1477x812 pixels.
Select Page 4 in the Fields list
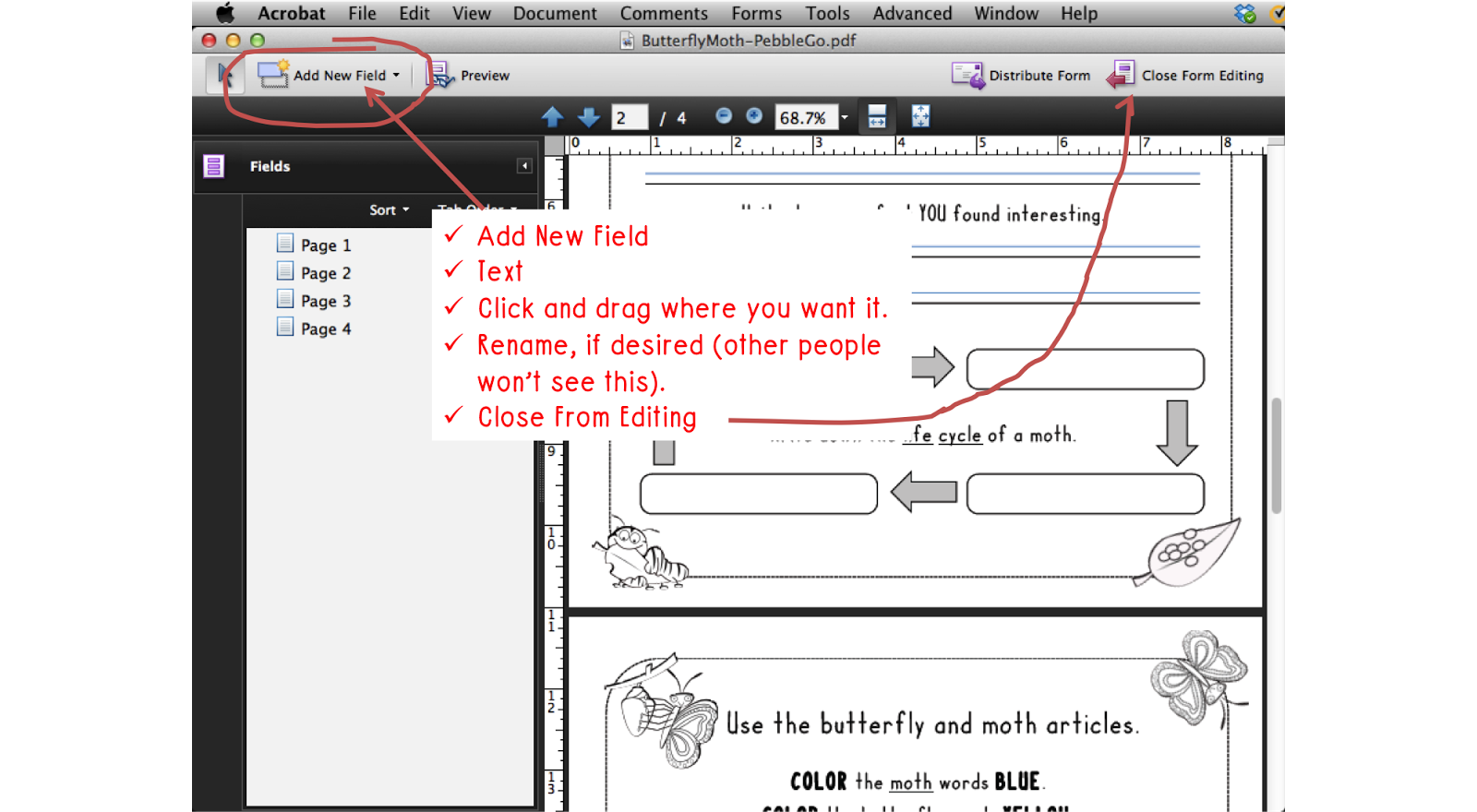(x=326, y=328)
